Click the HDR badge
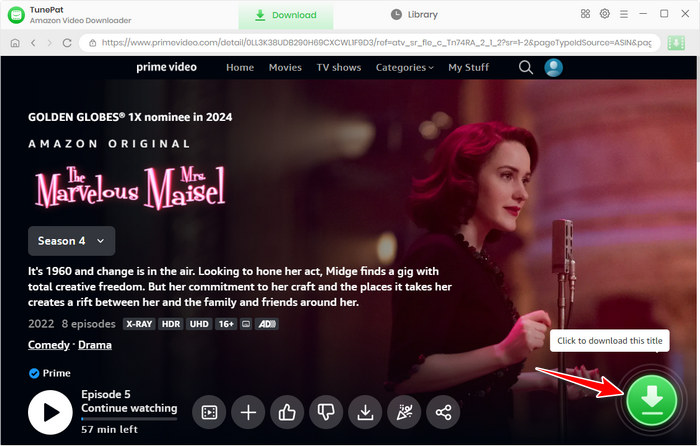Image resolution: width=700 pixels, height=446 pixels. (171, 324)
